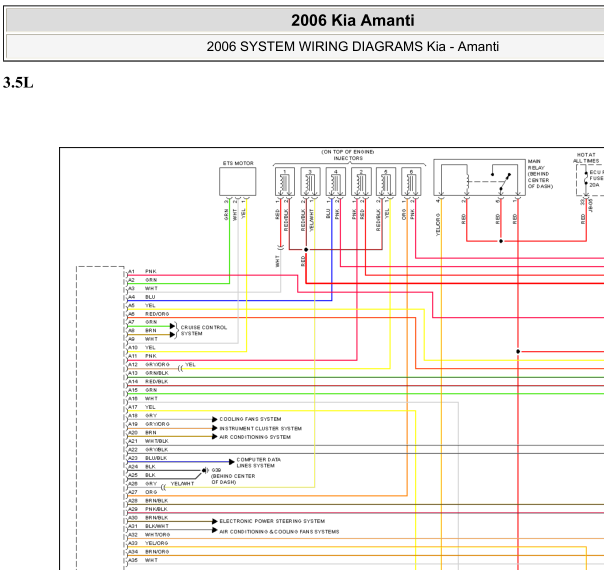The height and width of the screenshot is (570, 604).
Task: Click the '3.5L' engine heading
Action: (18, 83)
